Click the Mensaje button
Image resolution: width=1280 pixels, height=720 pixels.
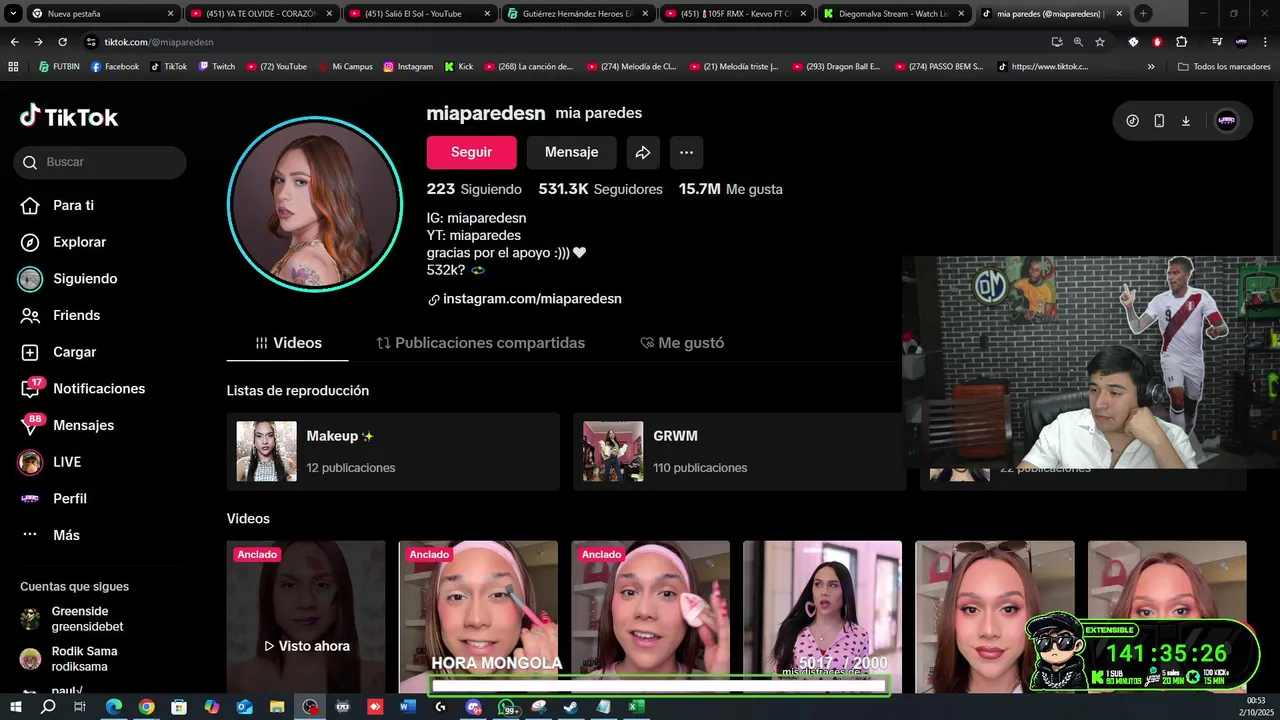(571, 152)
